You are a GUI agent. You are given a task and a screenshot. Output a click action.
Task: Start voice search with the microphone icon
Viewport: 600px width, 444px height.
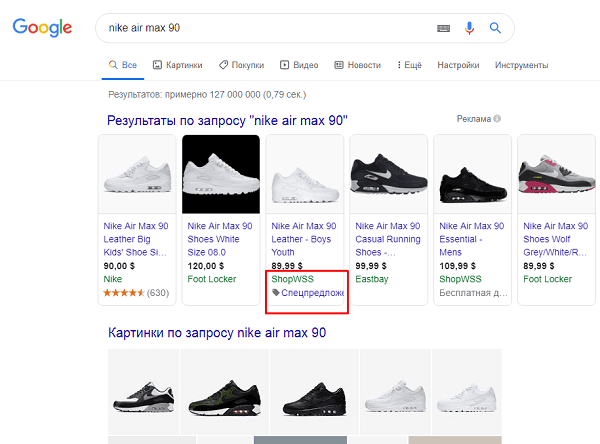(470, 28)
